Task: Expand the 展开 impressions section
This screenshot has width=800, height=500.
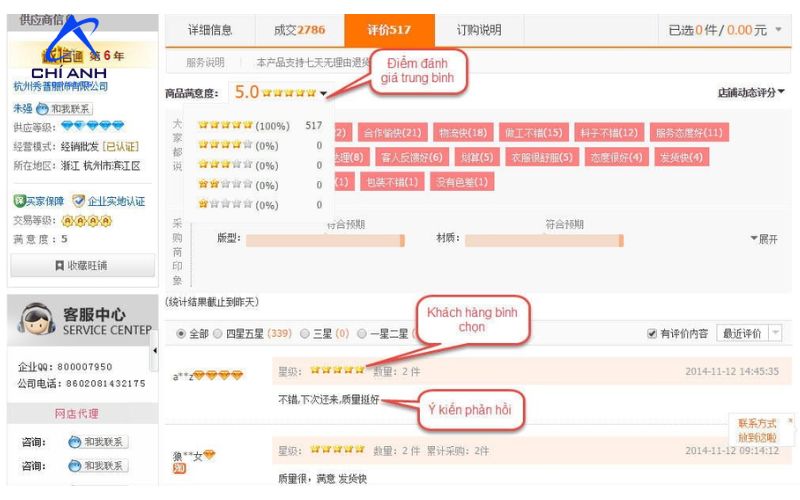Action: tap(764, 239)
